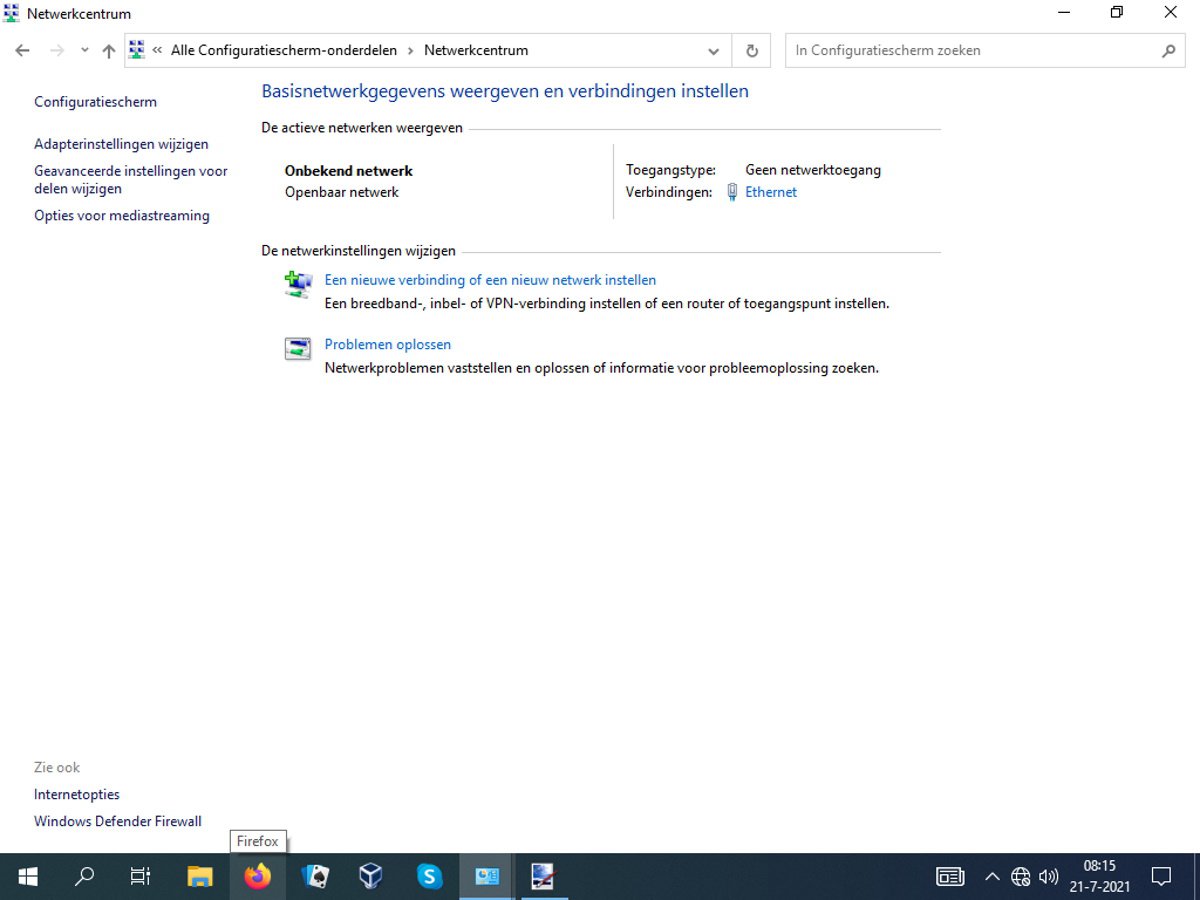Open Problemen oplossen link
This screenshot has height=900, width=1200.
click(388, 344)
